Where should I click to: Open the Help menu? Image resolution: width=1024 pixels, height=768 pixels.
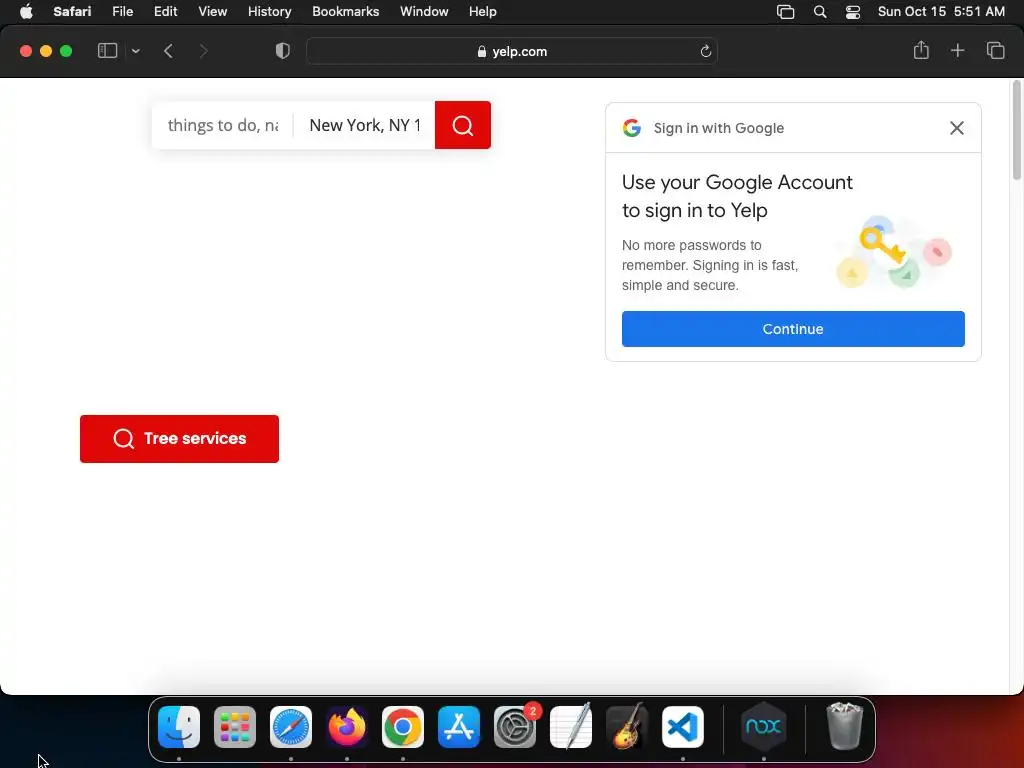coord(483,11)
